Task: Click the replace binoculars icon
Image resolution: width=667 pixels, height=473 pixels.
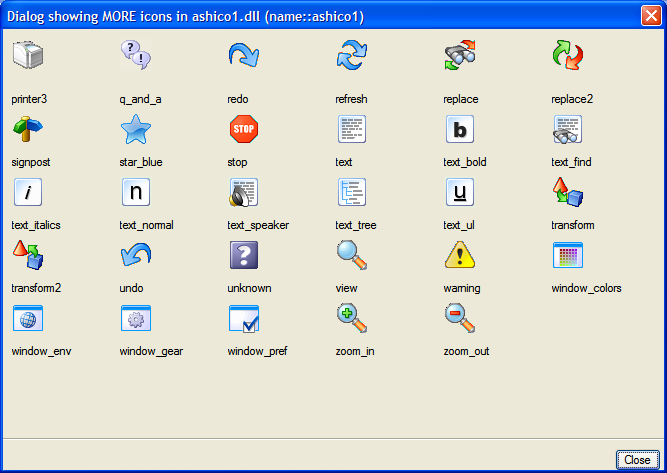Action: click(x=459, y=56)
